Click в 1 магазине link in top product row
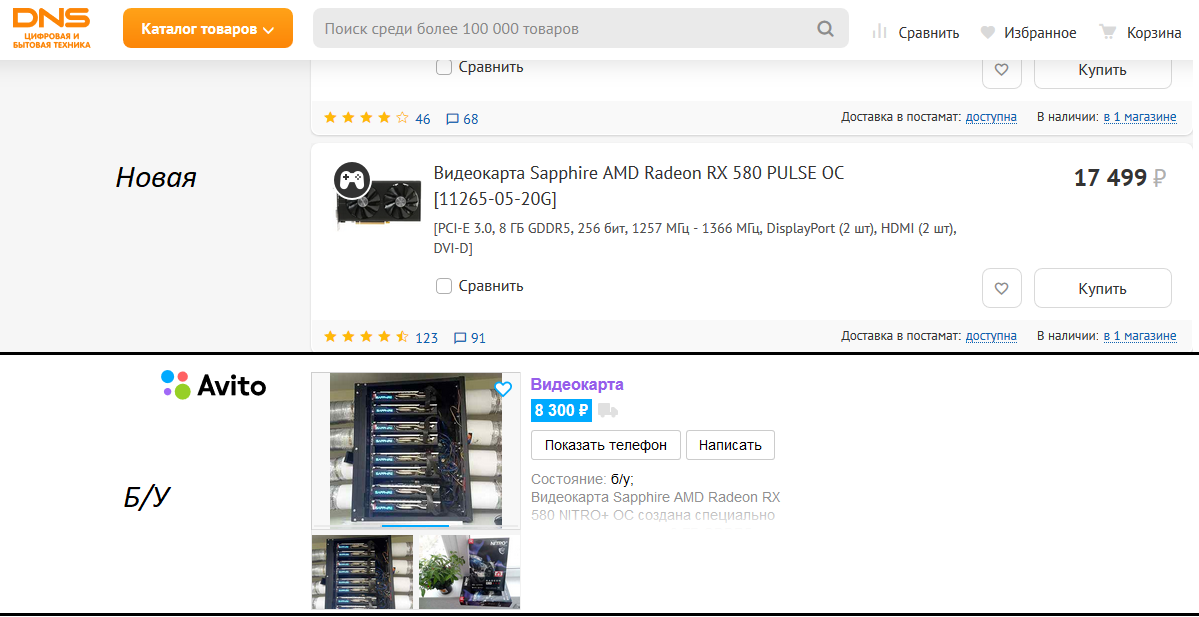 1139,117
